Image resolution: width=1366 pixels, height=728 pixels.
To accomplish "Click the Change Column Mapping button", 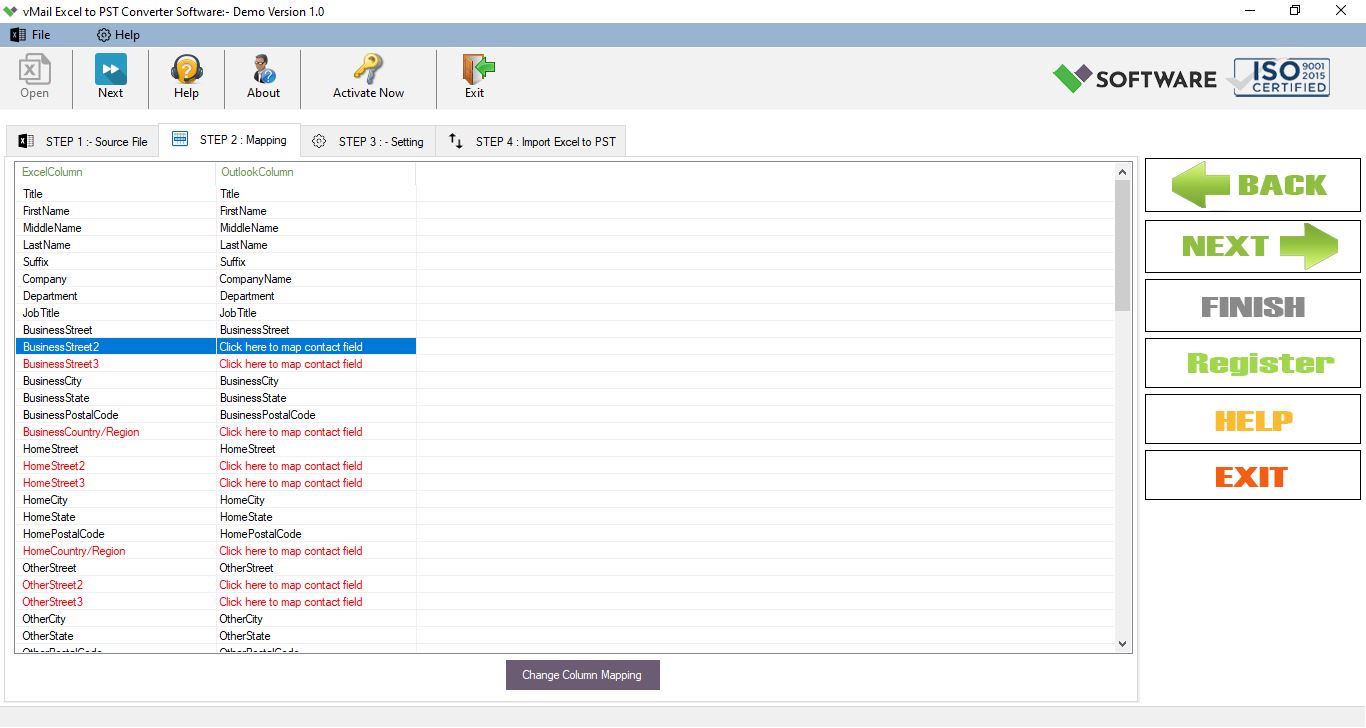I will pyautogui.click(x=582, y=675).
